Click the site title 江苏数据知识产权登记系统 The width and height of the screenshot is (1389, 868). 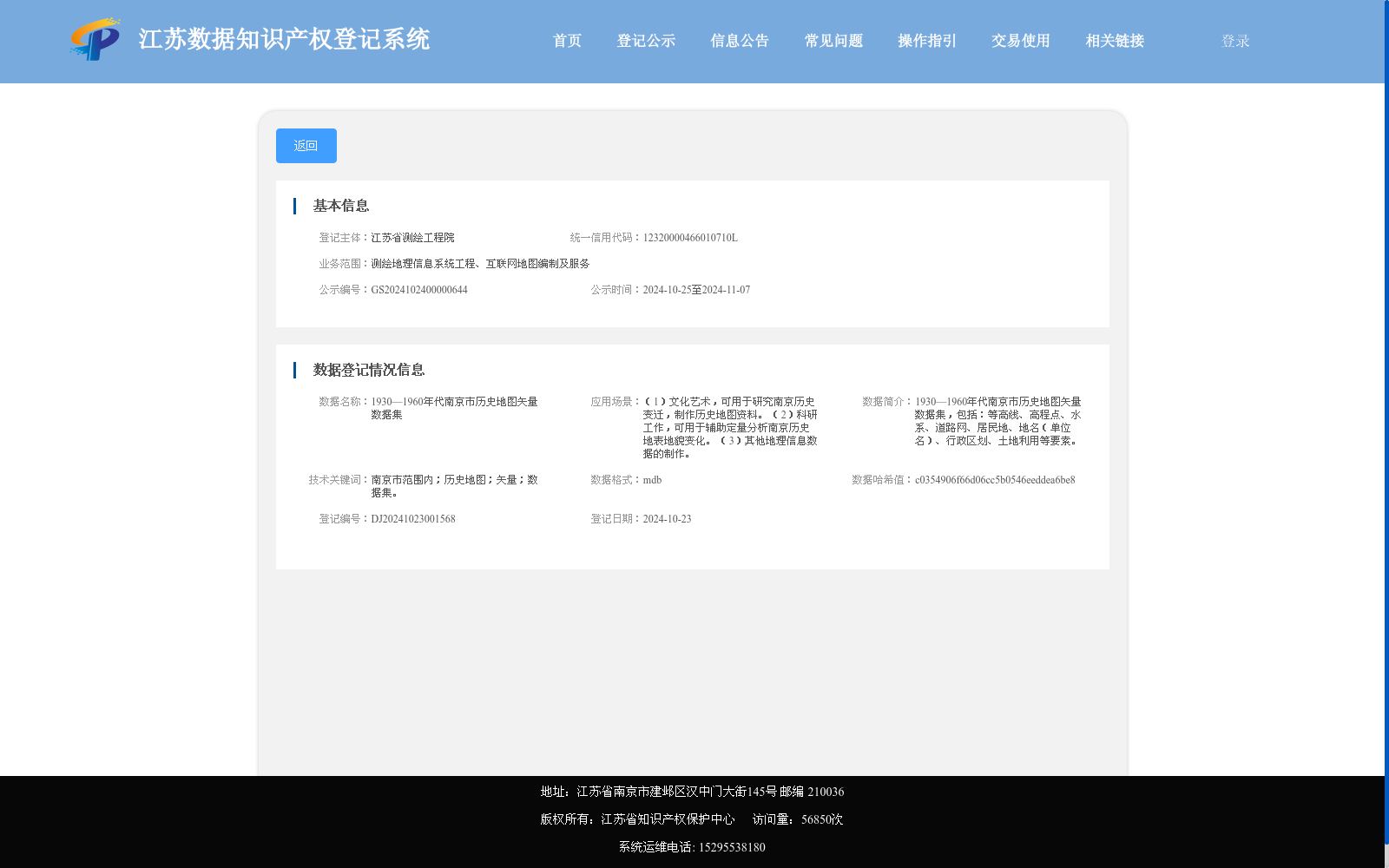(x=284, y=39)
